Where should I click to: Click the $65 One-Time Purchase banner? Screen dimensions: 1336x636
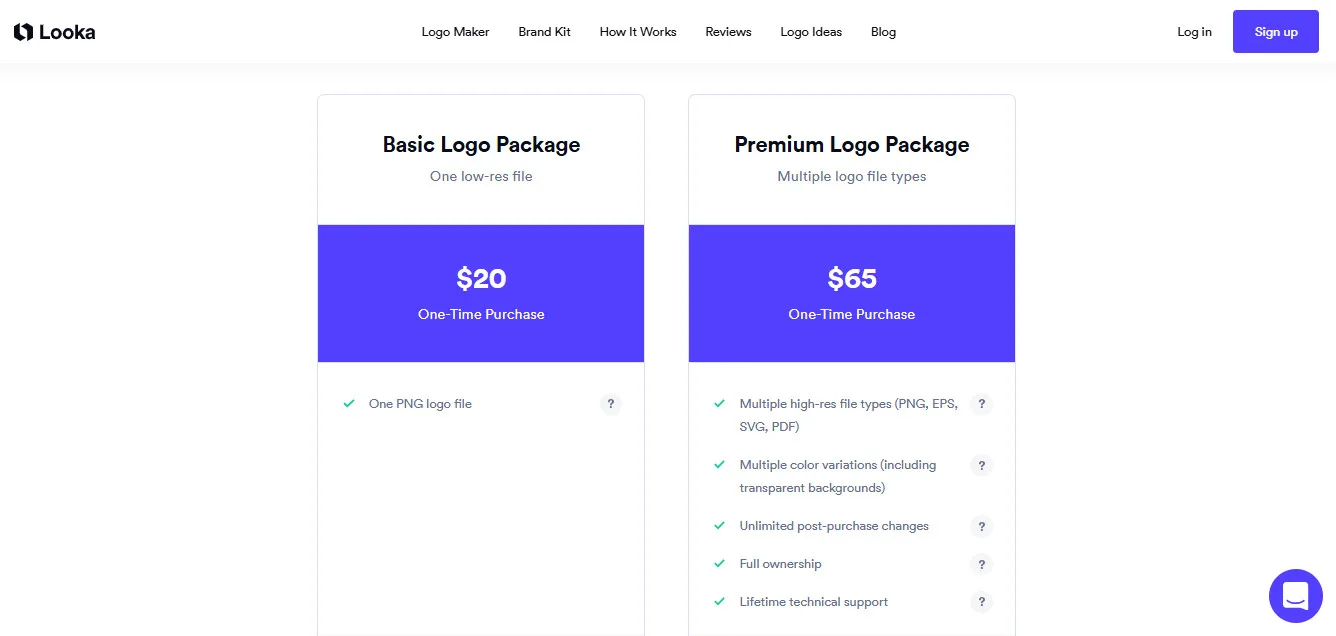pyautogui.click(x=851, y=293)
